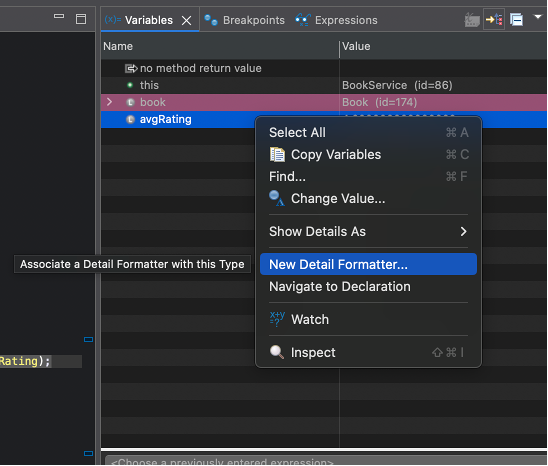Maximize the editor pane

tap(81, 19)
